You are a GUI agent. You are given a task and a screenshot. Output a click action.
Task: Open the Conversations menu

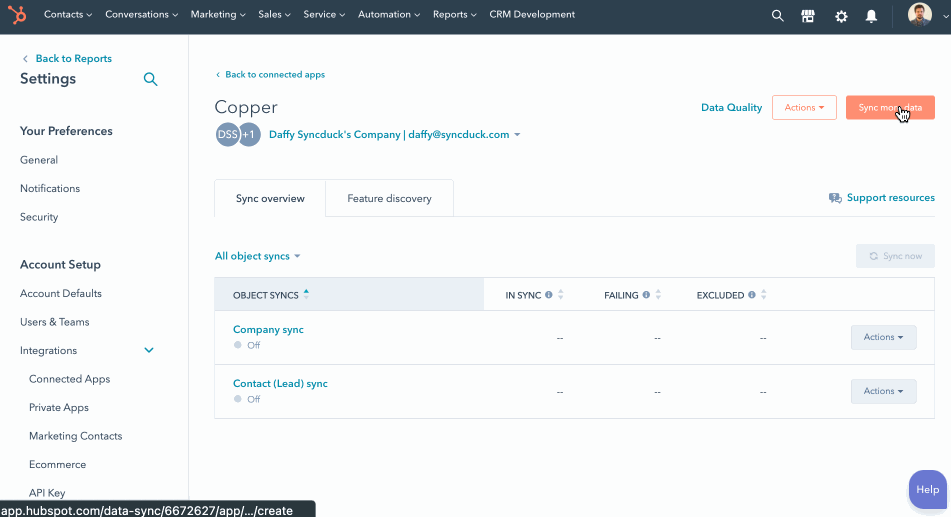point(141,15)
